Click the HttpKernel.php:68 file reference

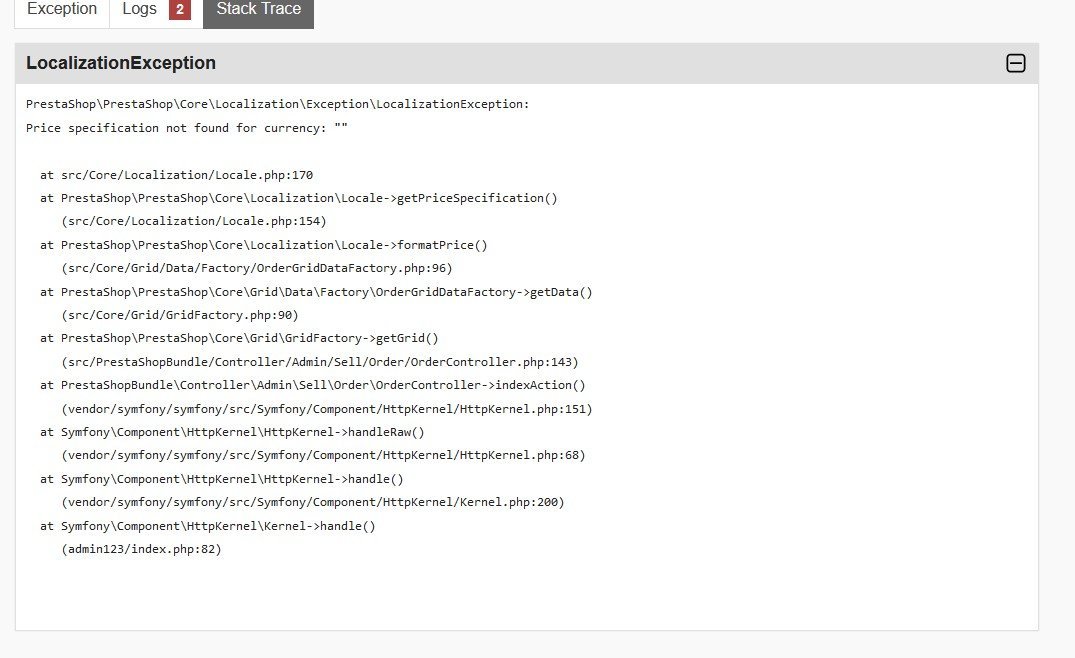[324, 455]
